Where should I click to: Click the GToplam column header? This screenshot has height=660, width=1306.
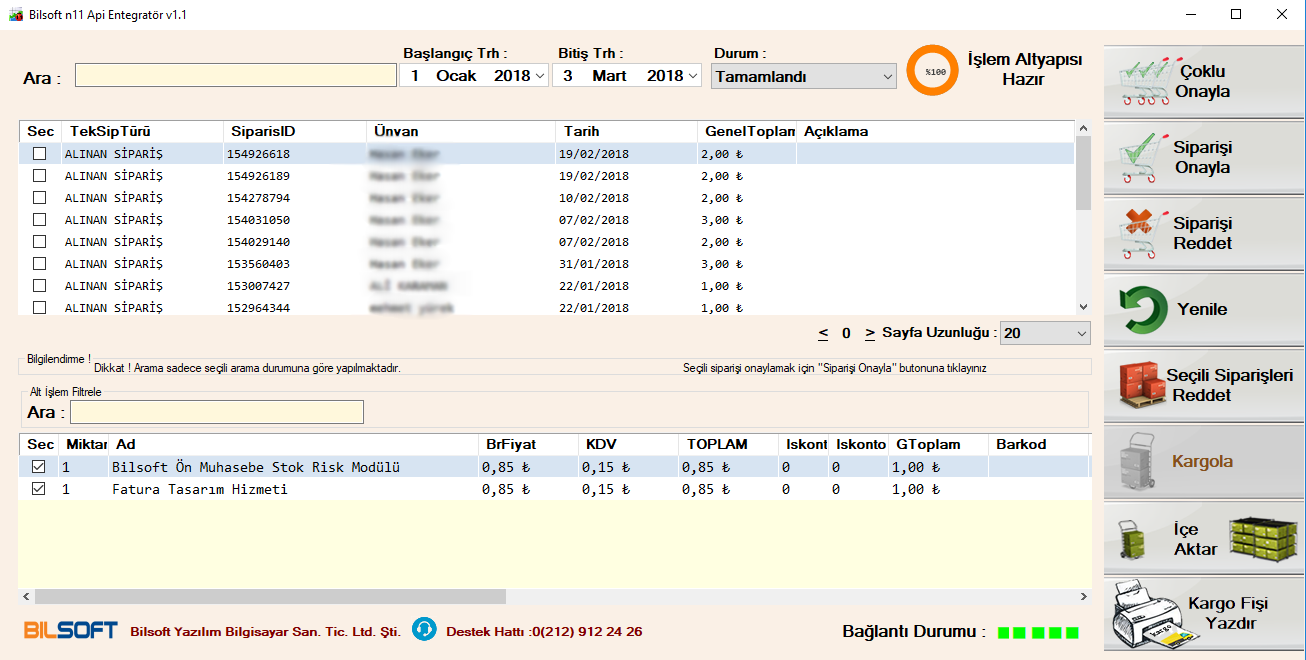coord(938,444)
